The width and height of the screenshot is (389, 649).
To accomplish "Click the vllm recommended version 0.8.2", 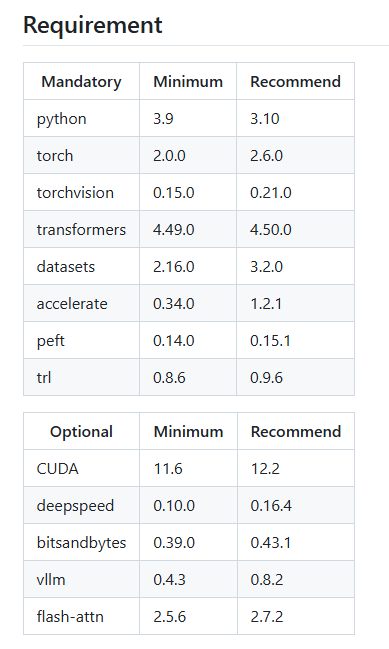I will pos(267,580).
